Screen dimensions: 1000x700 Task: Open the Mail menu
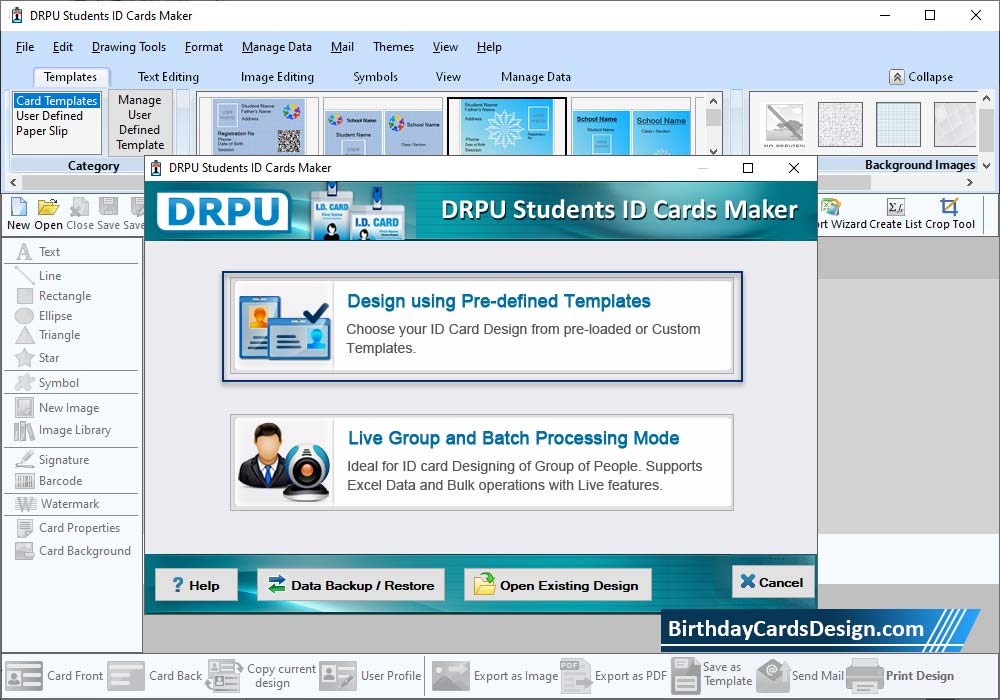point(342,47)
